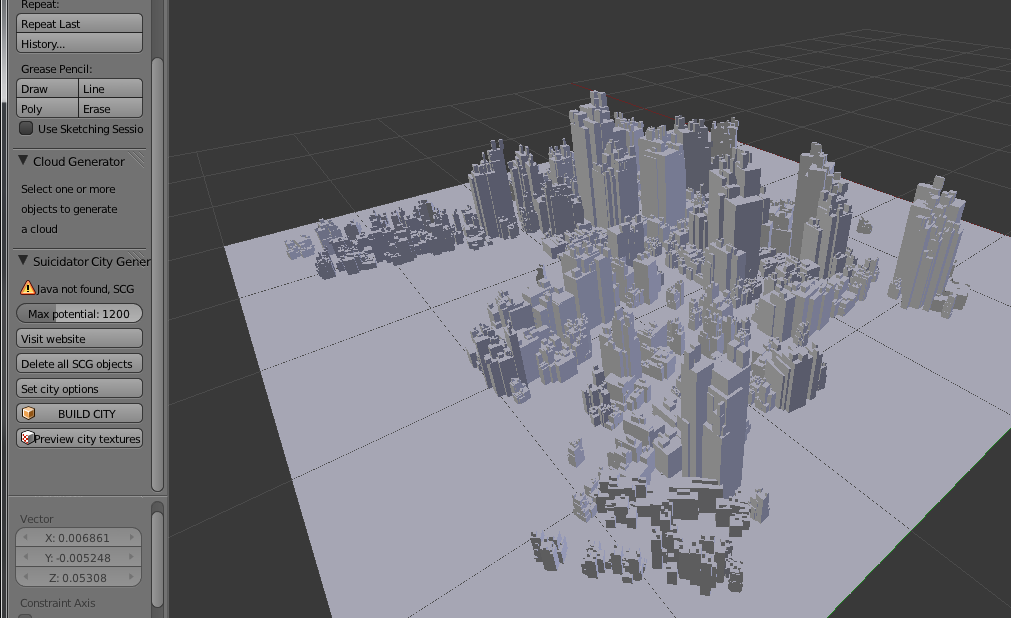Select the Grease Pencil Poly tool
Screen dimensions: 1011x618
[x=47, y=108]
